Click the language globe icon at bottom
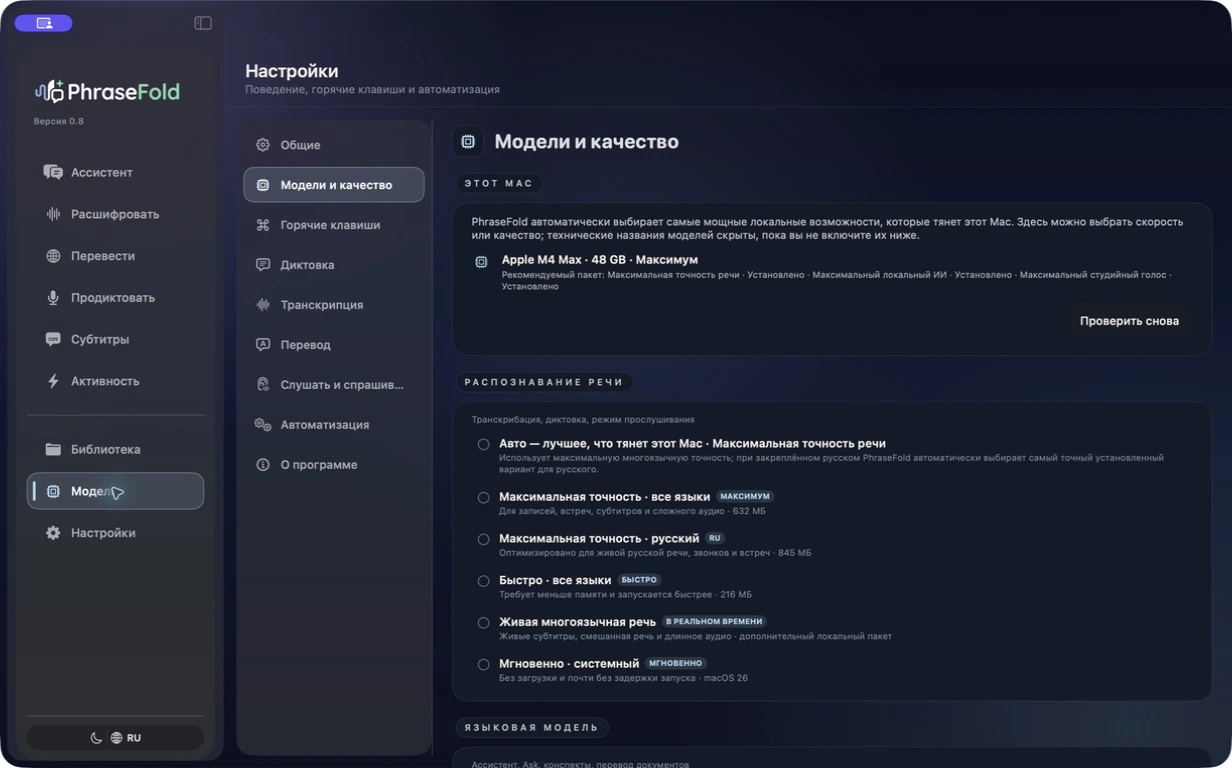The width and height of the screenshot is (1232, 768). click(x=116, y=738)
